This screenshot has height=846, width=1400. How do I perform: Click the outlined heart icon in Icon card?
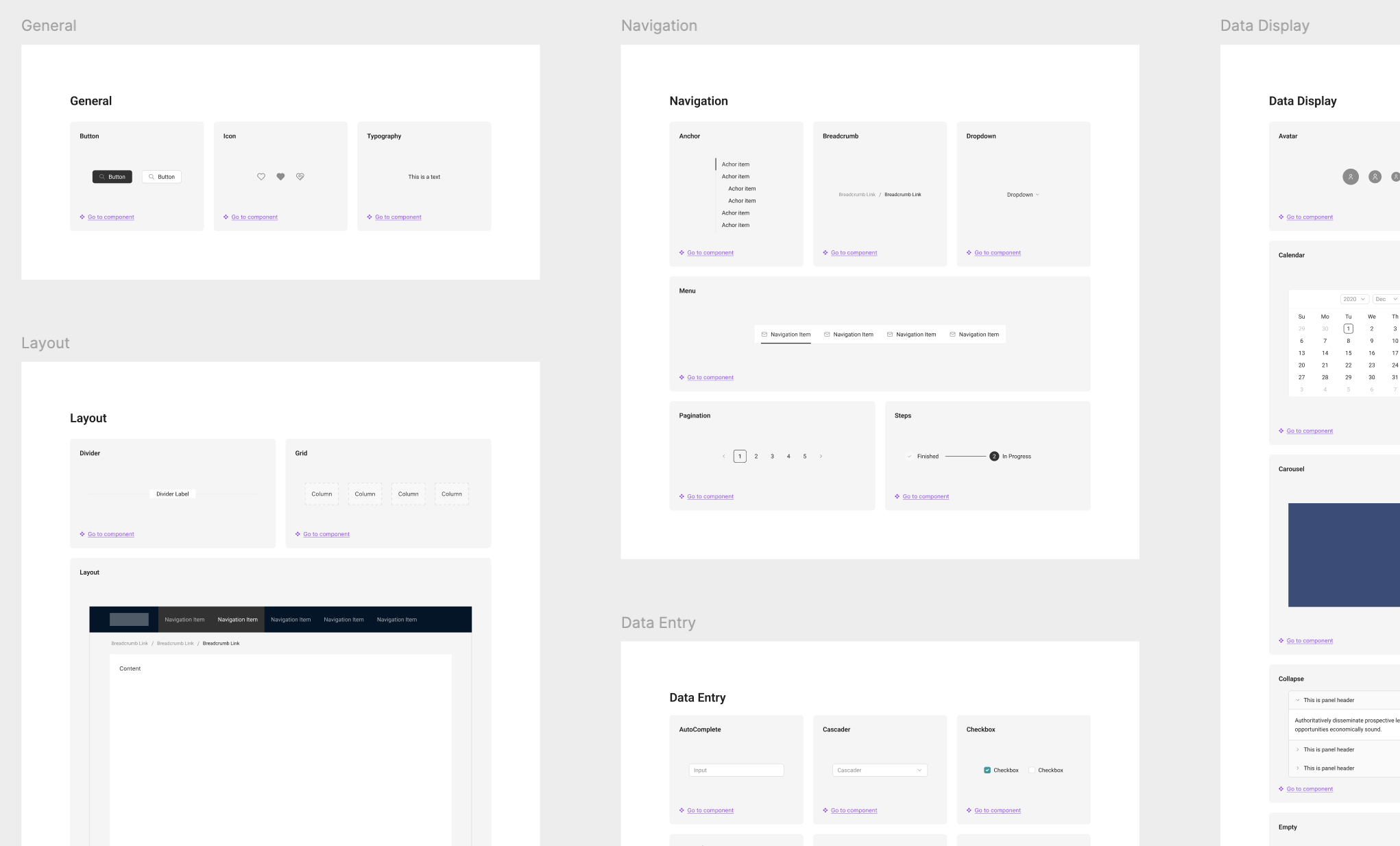261,177
